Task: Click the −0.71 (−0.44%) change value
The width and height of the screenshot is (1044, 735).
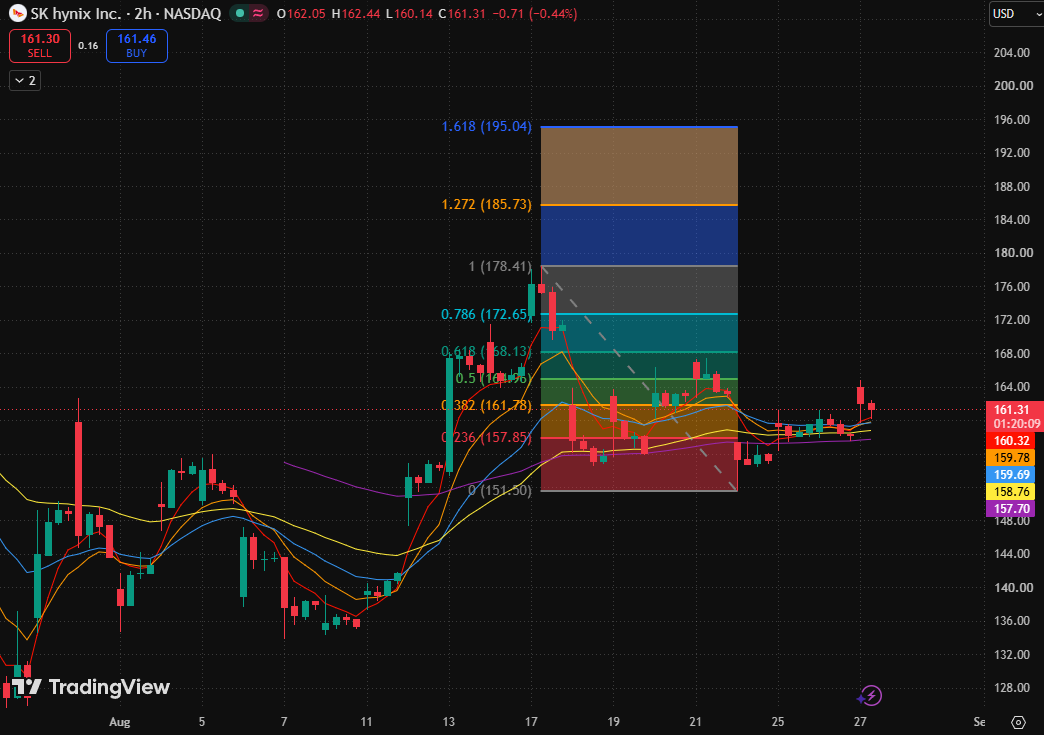Action: point(535,13)
